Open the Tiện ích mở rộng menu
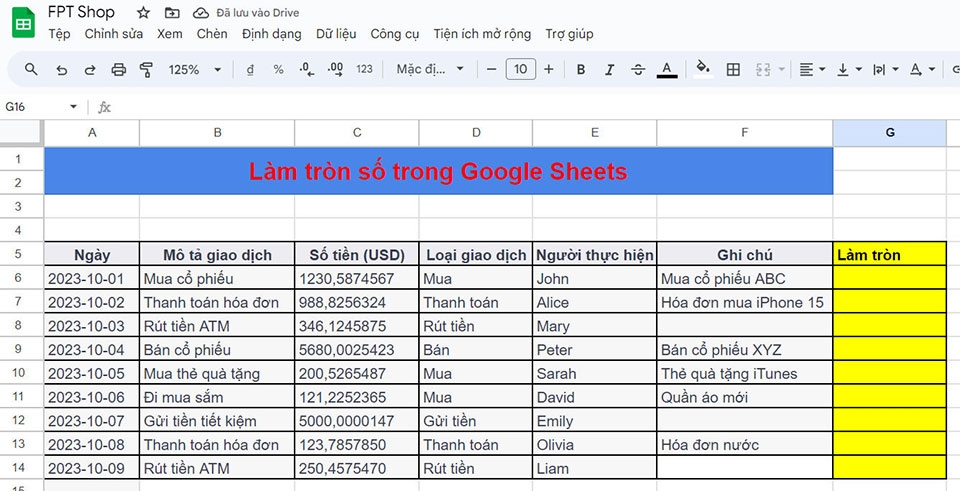 tap(482, 34)
